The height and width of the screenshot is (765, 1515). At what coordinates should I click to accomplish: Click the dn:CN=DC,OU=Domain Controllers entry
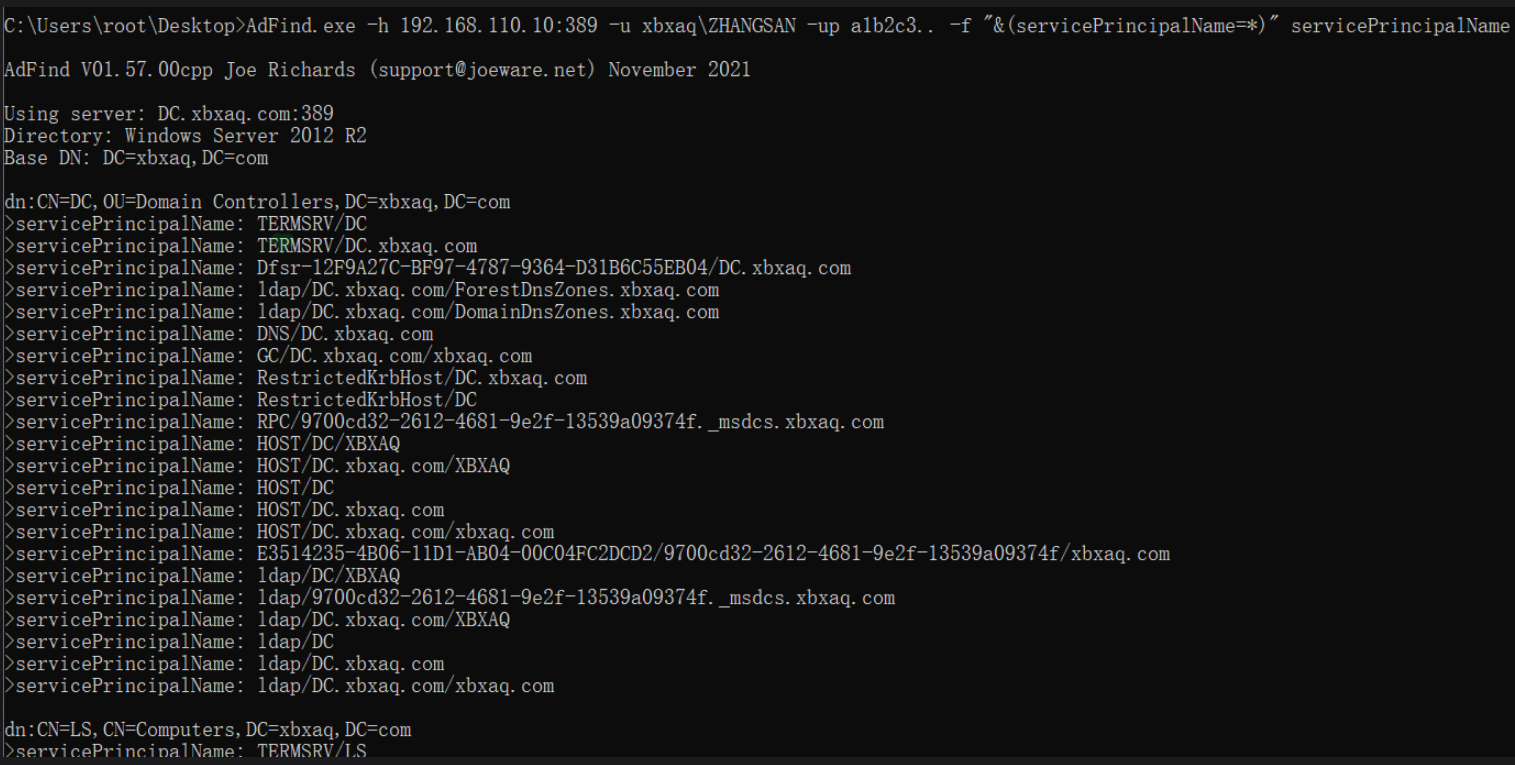click(x=257, y=202)
